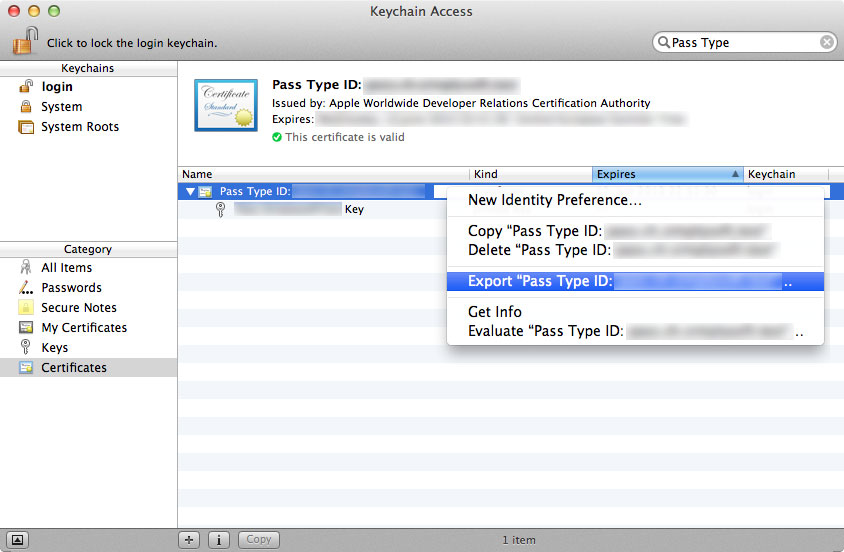
Task: Choose Export Pass Type ID menu item
Action: pos(635,281)
